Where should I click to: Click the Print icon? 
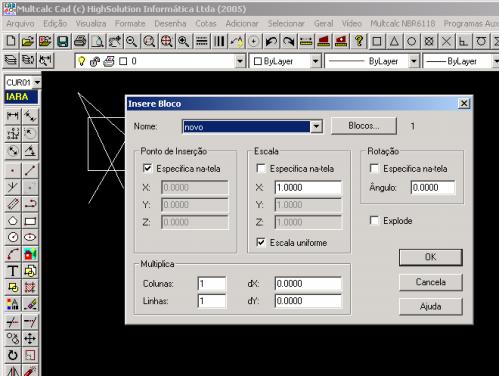coord(80,41)
